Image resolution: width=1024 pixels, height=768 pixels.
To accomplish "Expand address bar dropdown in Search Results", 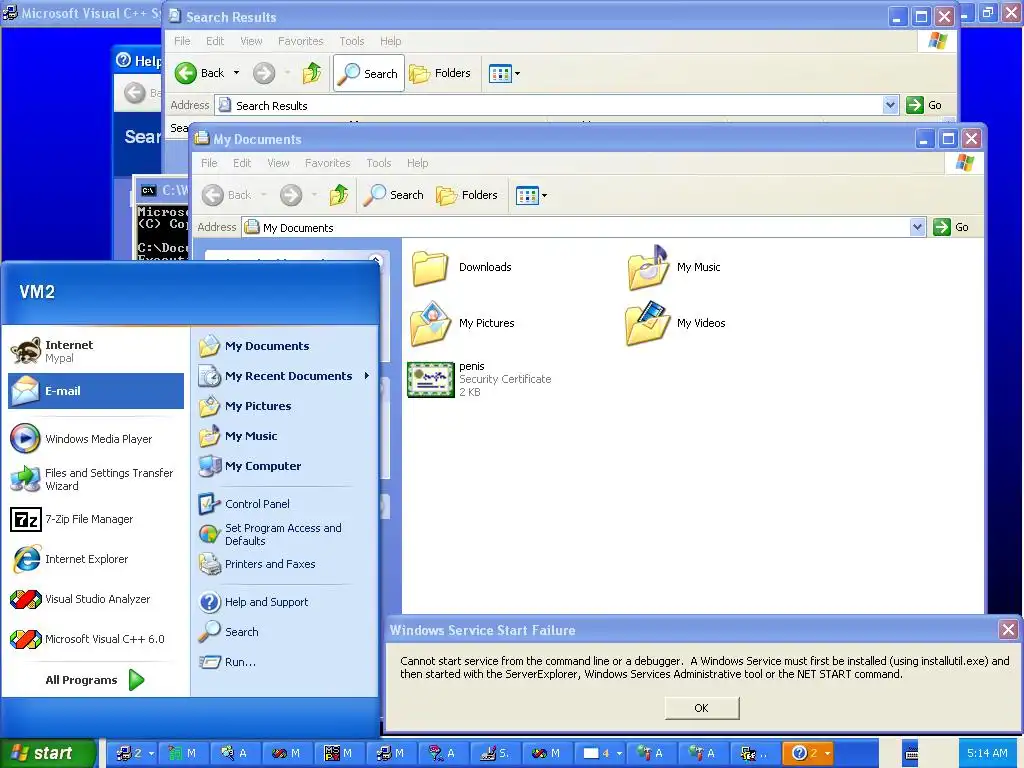I will pyautogui.click(x=889, y=105).
